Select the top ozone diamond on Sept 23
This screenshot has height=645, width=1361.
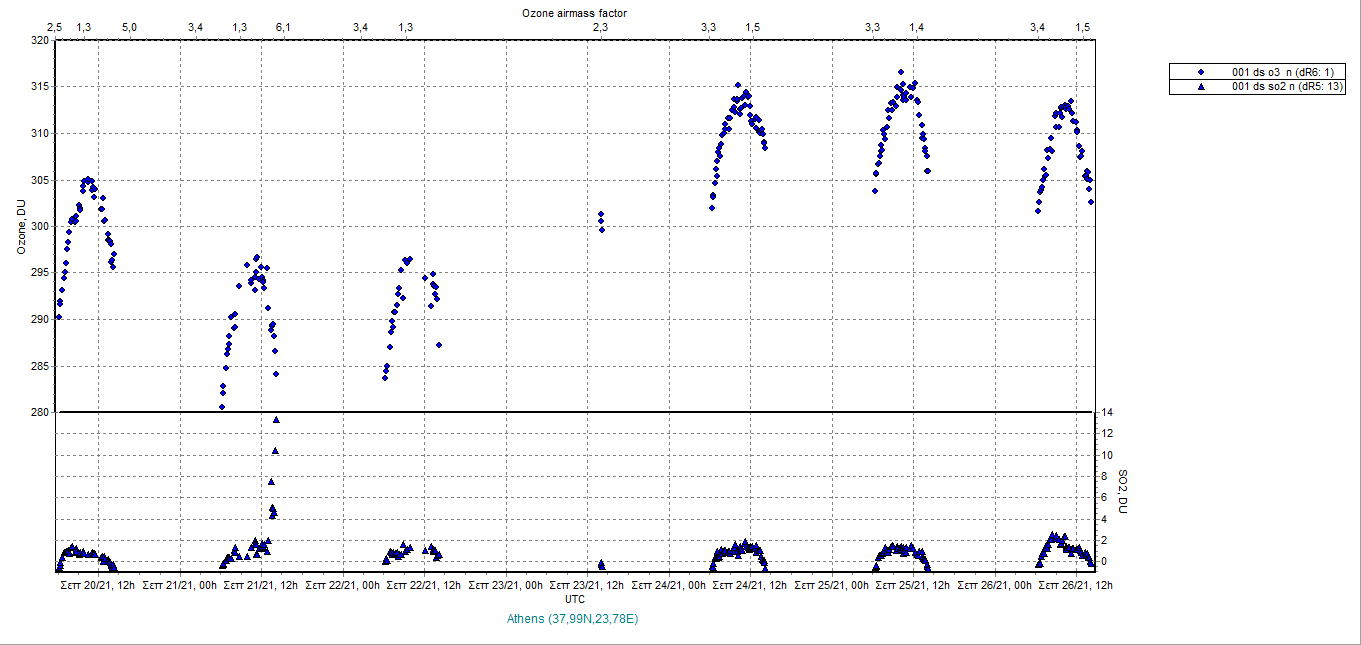click(x=601, y=214)
